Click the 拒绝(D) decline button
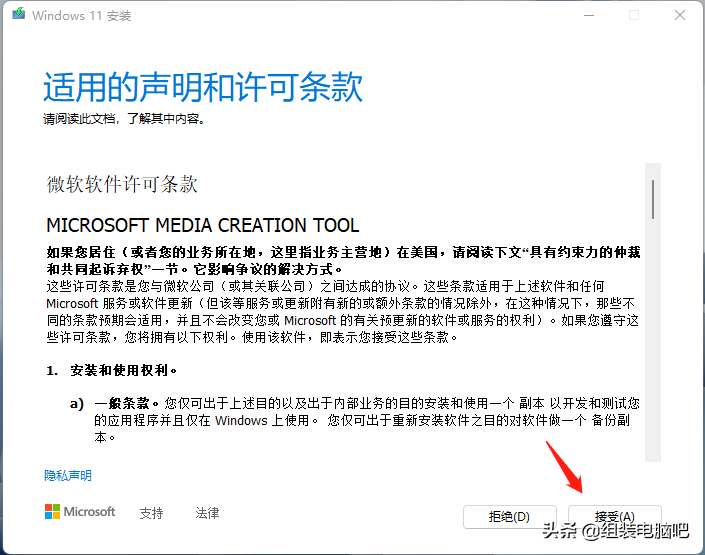Viewport: 705px width, 555px height. click(x=509, y=517)
